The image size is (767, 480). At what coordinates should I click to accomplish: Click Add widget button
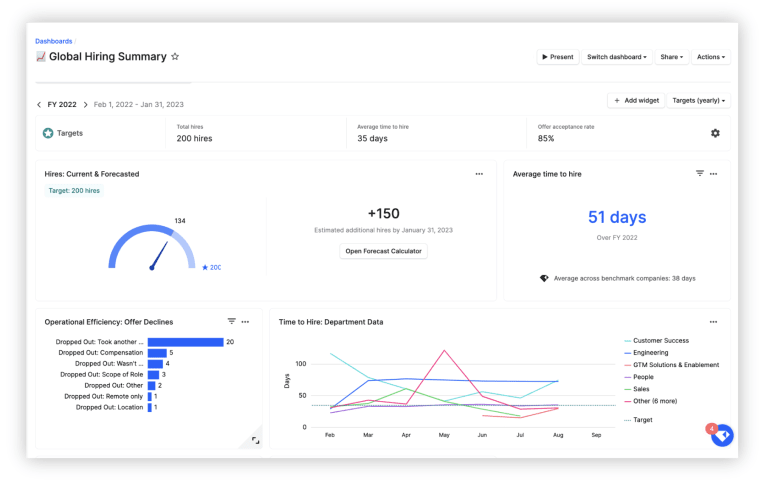tap(636, 101)
